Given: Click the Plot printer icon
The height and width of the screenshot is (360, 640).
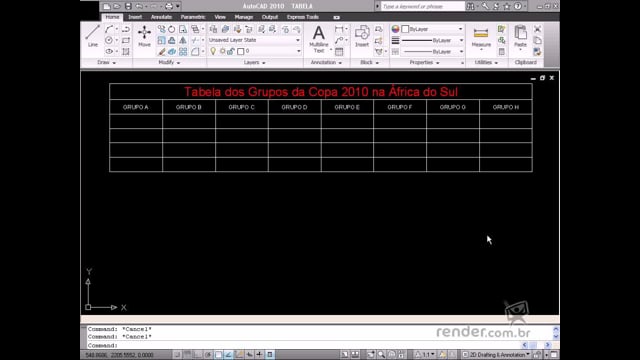Looking at the screenshot, I should (169, 6).
